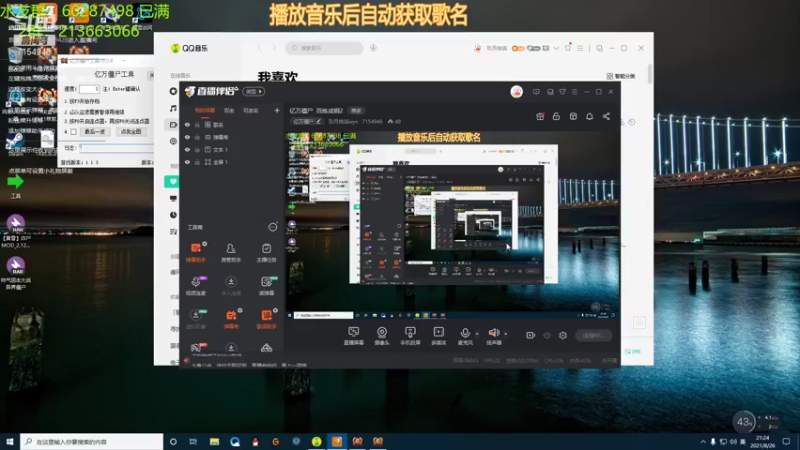Open 直播伴侣 settings gear

pos(563,335)
